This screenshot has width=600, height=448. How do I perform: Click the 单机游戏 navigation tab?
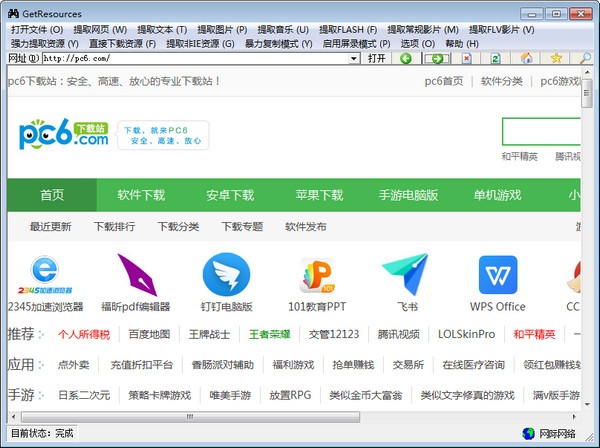point(497,195)
